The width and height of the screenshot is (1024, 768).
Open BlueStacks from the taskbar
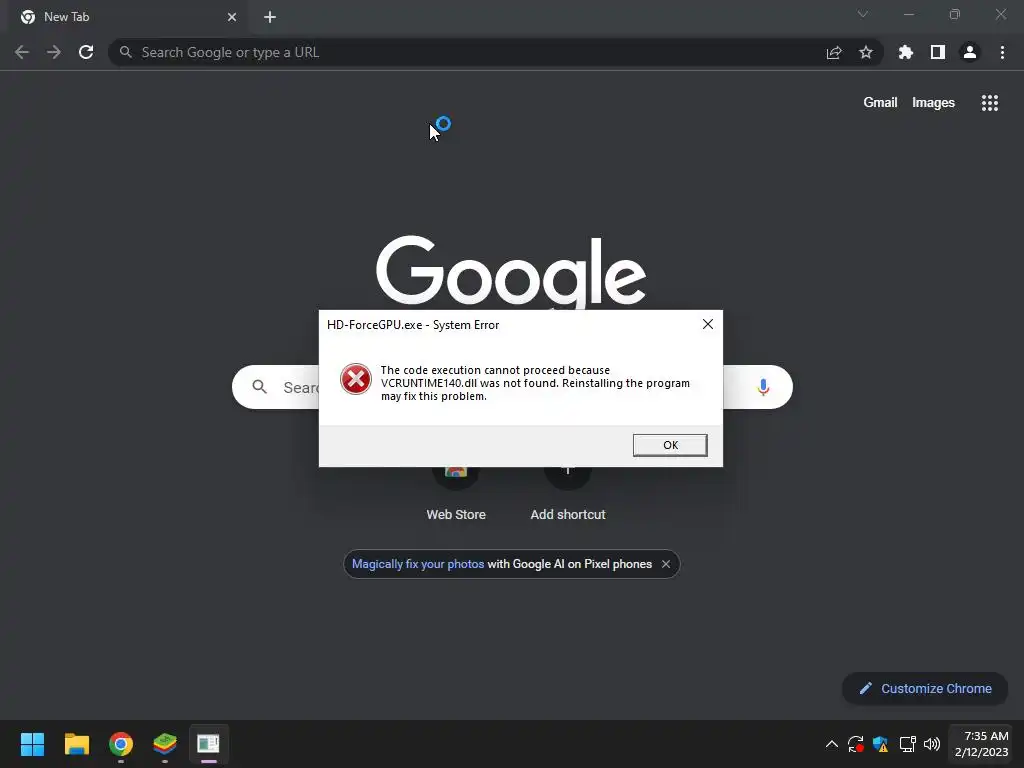pos(165,744)
